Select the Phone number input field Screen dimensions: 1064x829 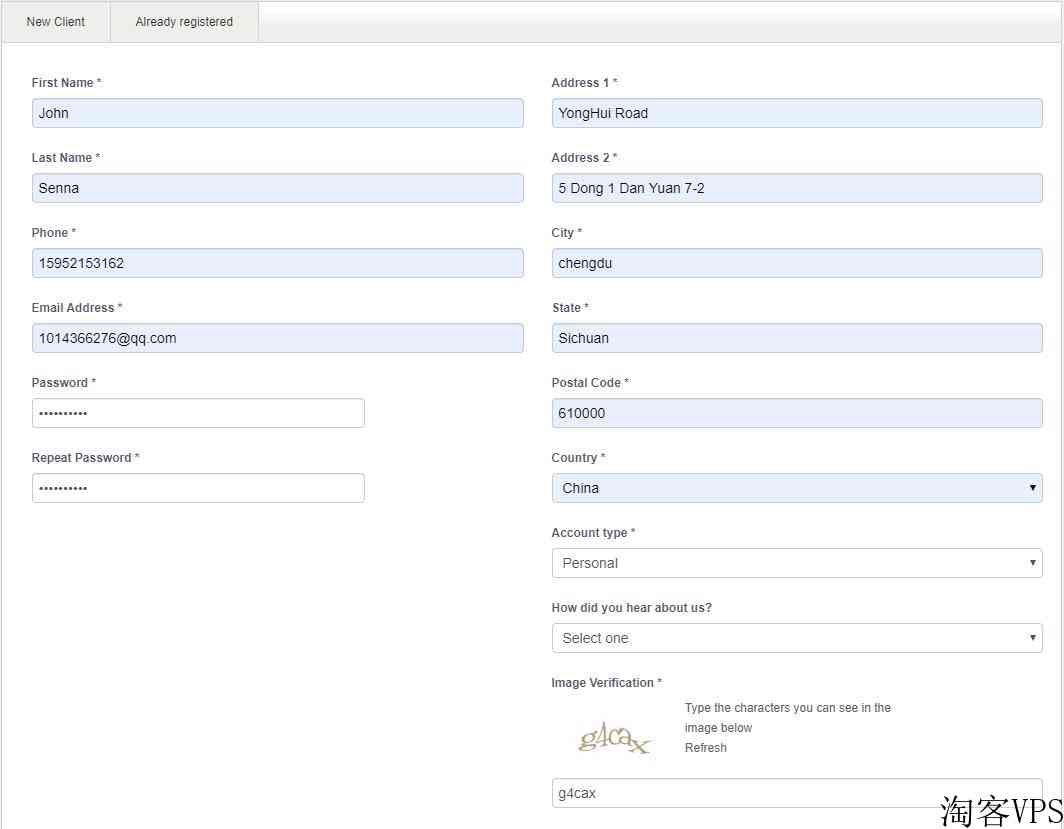tap(278, 263)
